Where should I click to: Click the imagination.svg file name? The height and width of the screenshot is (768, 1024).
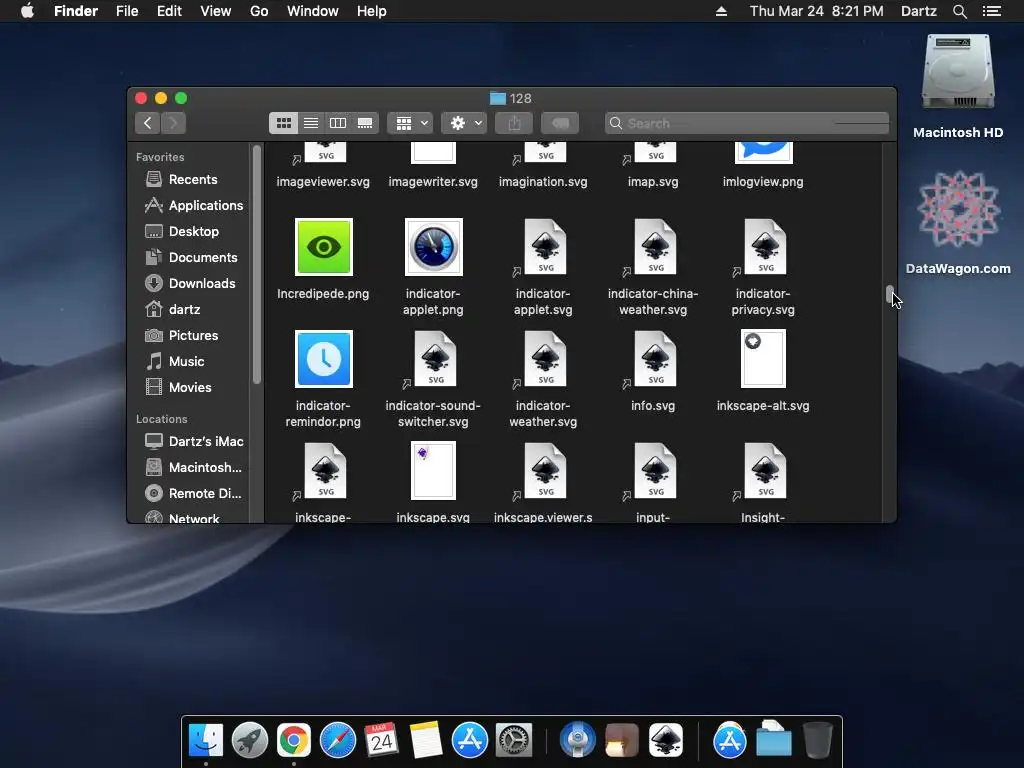point(543,182)
